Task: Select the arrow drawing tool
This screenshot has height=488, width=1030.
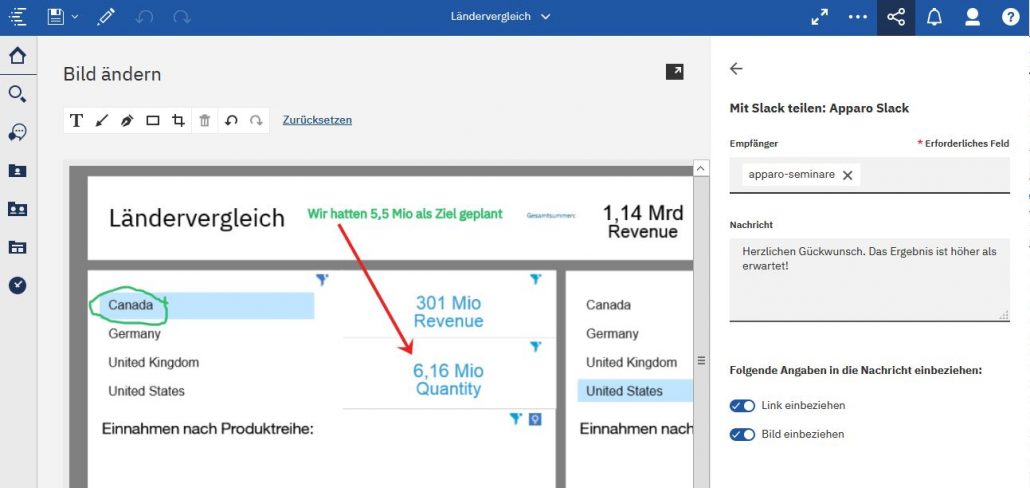Action: pos(101,120)
